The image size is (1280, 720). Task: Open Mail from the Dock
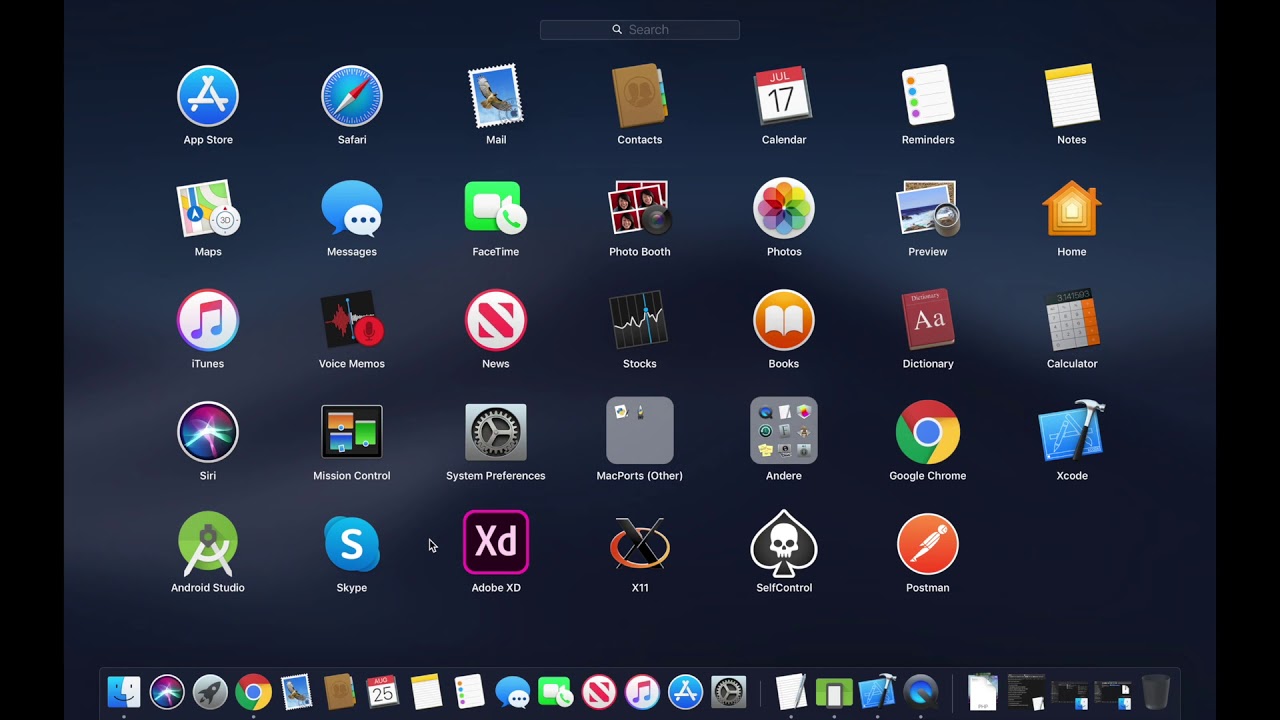click(297, 692)
